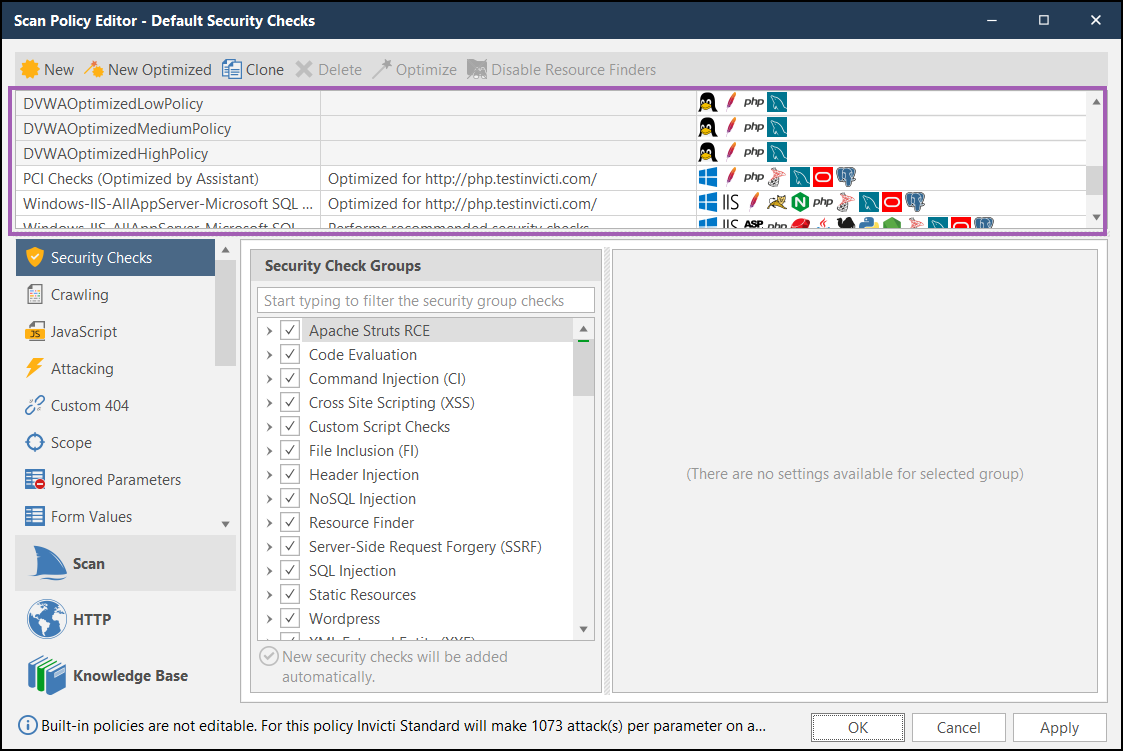Viewport: 1123px width, 751px height.
Task: Collapse the Form Values sidebar section
Action: click(x=225, y=523)
